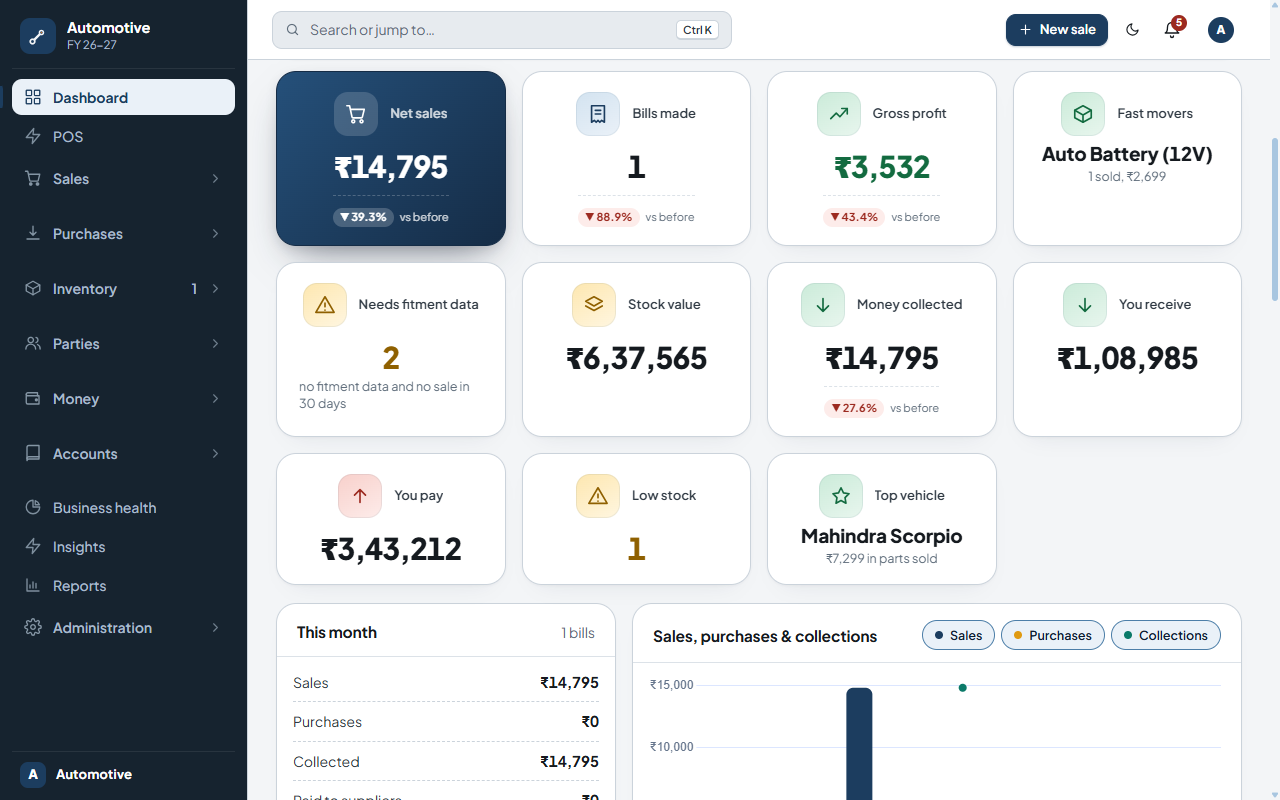Click the Mahindra Scorpio top vehicle text
This screenshot has height=800, width=1280.
point(882,536)
